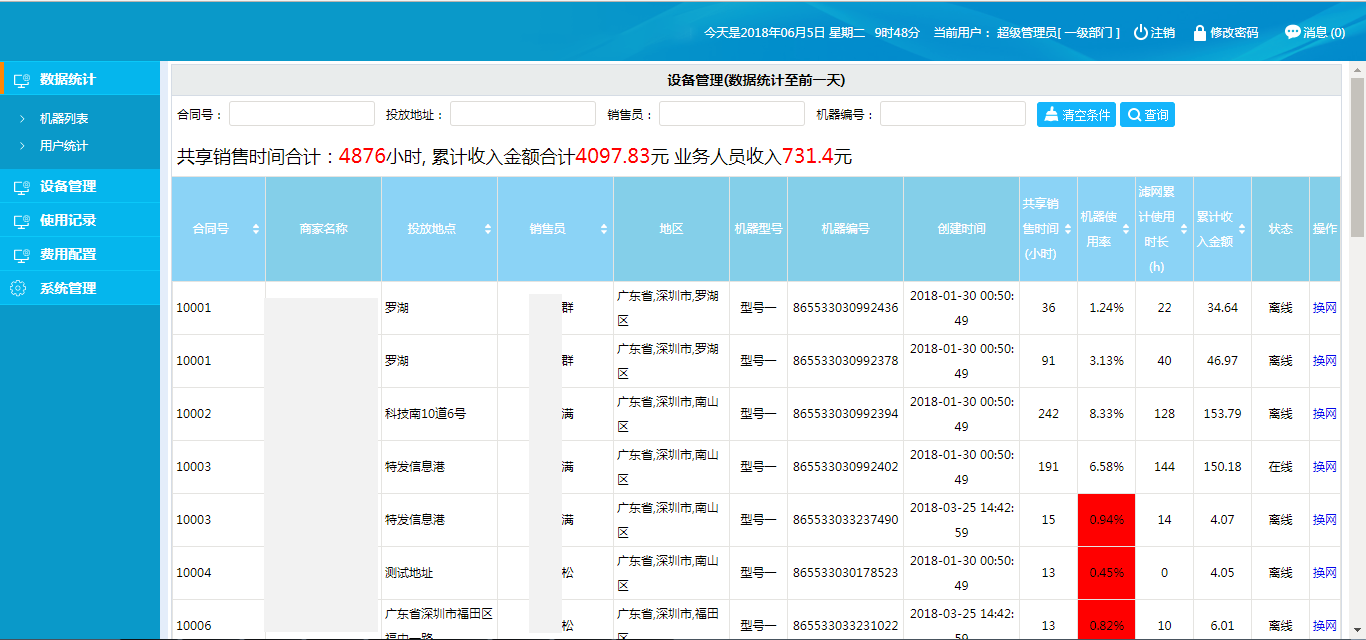Open the 数据统计 menu
Image resolution: width=1366 pixels, height=640 pixels.
point(80,79)
